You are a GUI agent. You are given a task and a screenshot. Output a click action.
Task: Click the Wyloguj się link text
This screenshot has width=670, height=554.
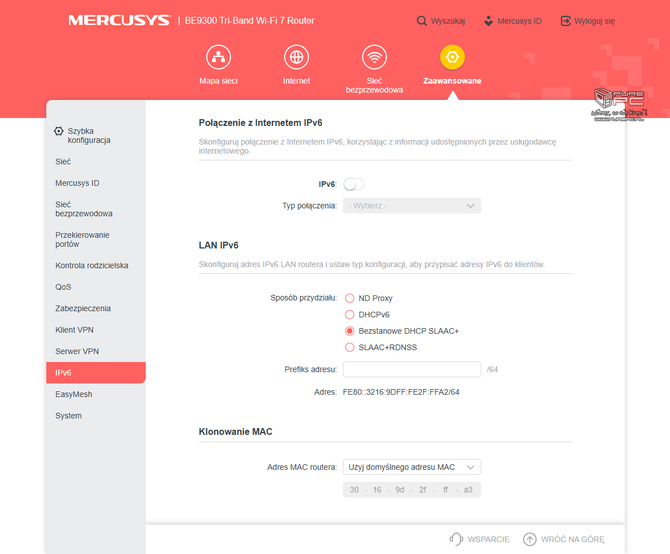[594, 21]
